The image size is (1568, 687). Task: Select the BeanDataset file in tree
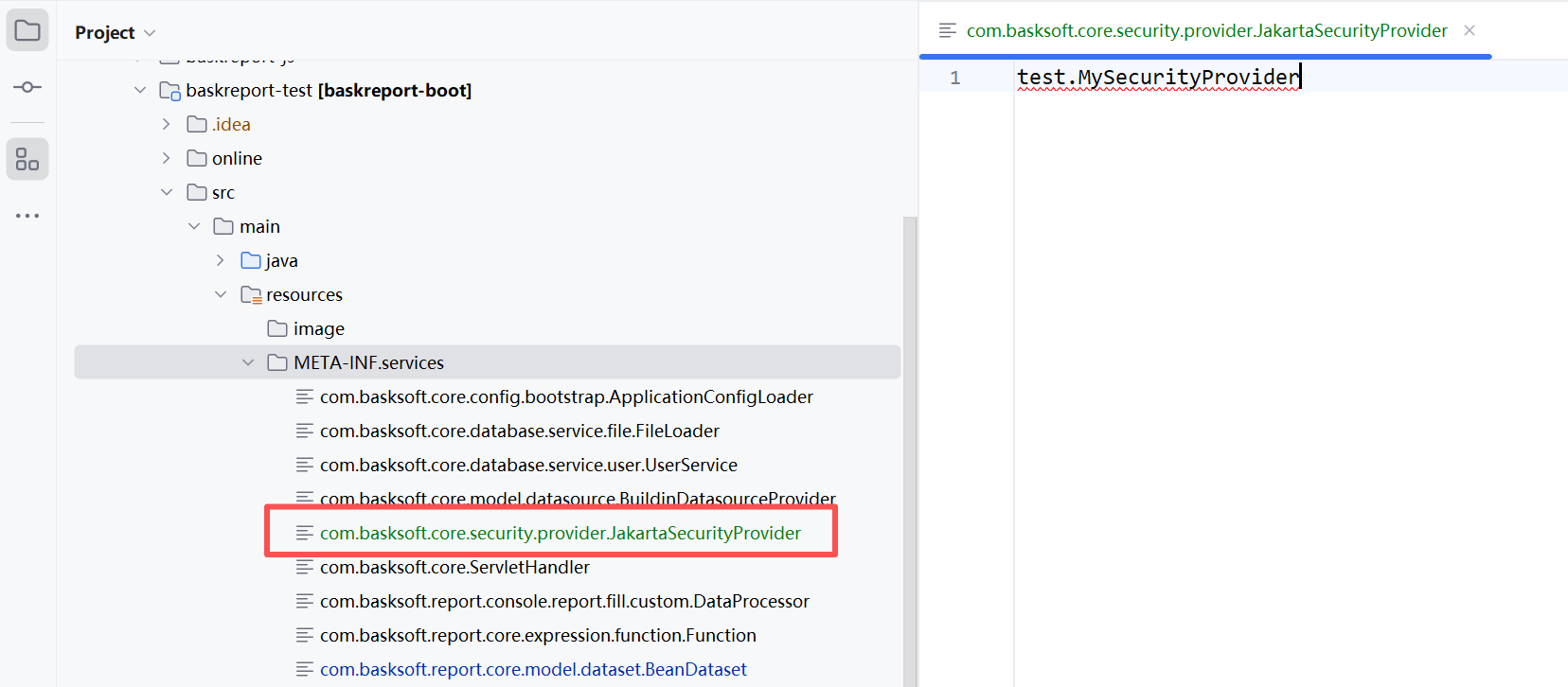click(532, 669)
